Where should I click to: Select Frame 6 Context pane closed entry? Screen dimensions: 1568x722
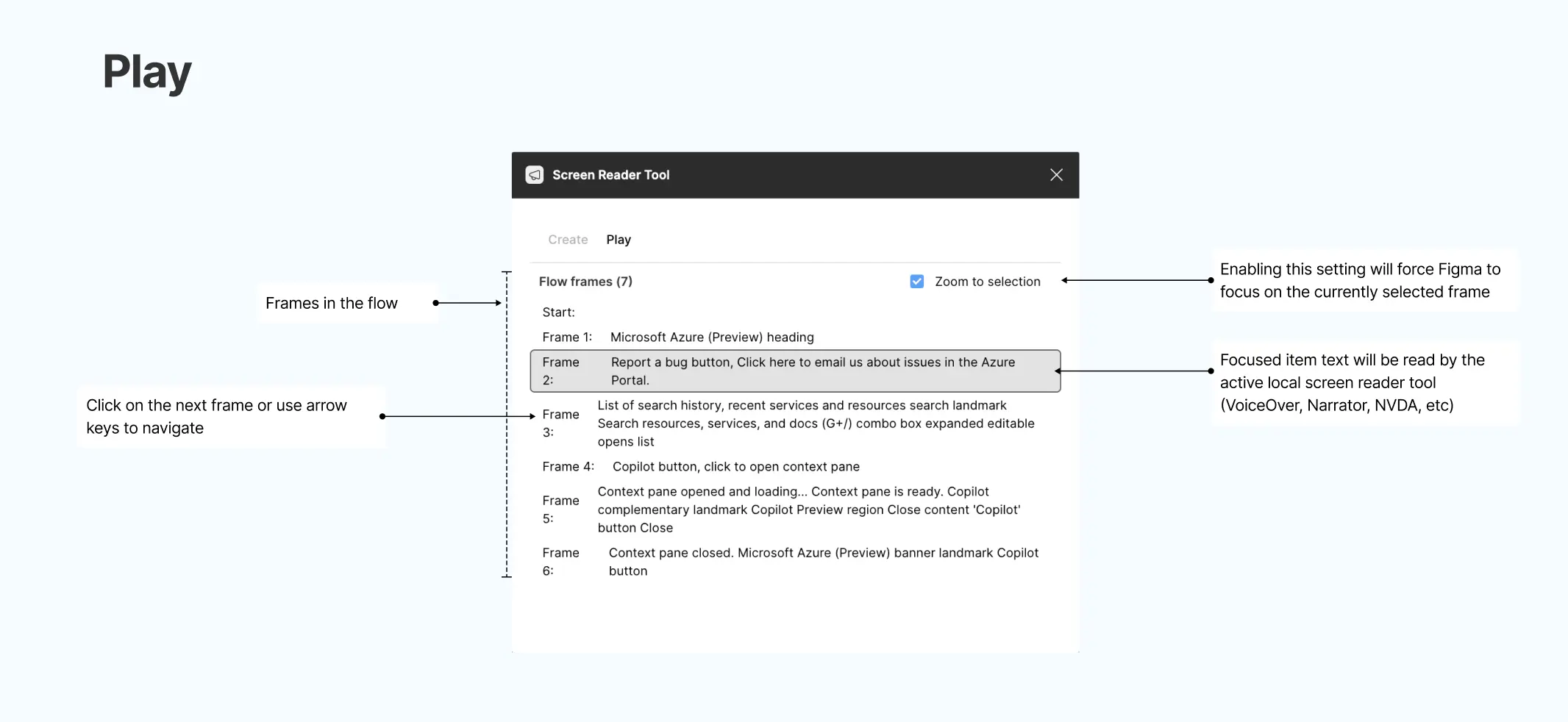(x=794, y=561)
